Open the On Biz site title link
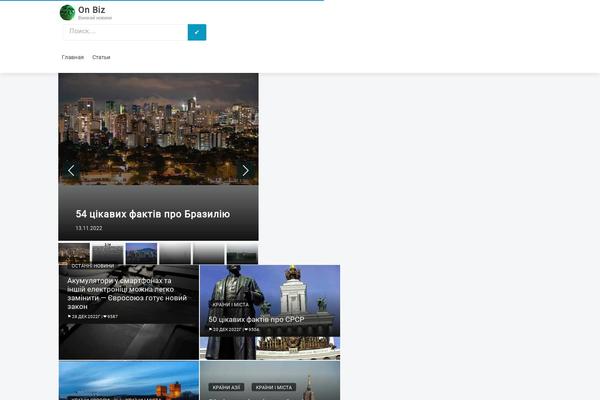This screenshot has width=600, height=400. (91, 10)
